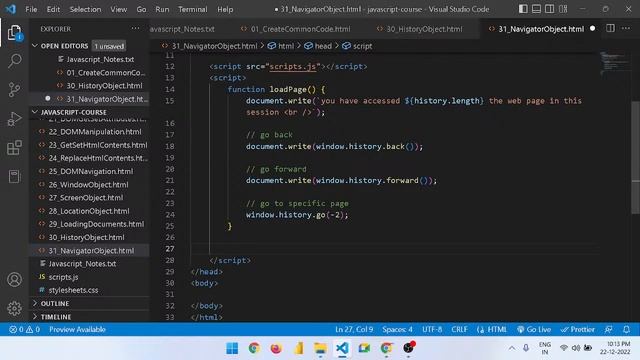Open the Run menu
This screenshot has width=640, height=360.
point(162,9)
